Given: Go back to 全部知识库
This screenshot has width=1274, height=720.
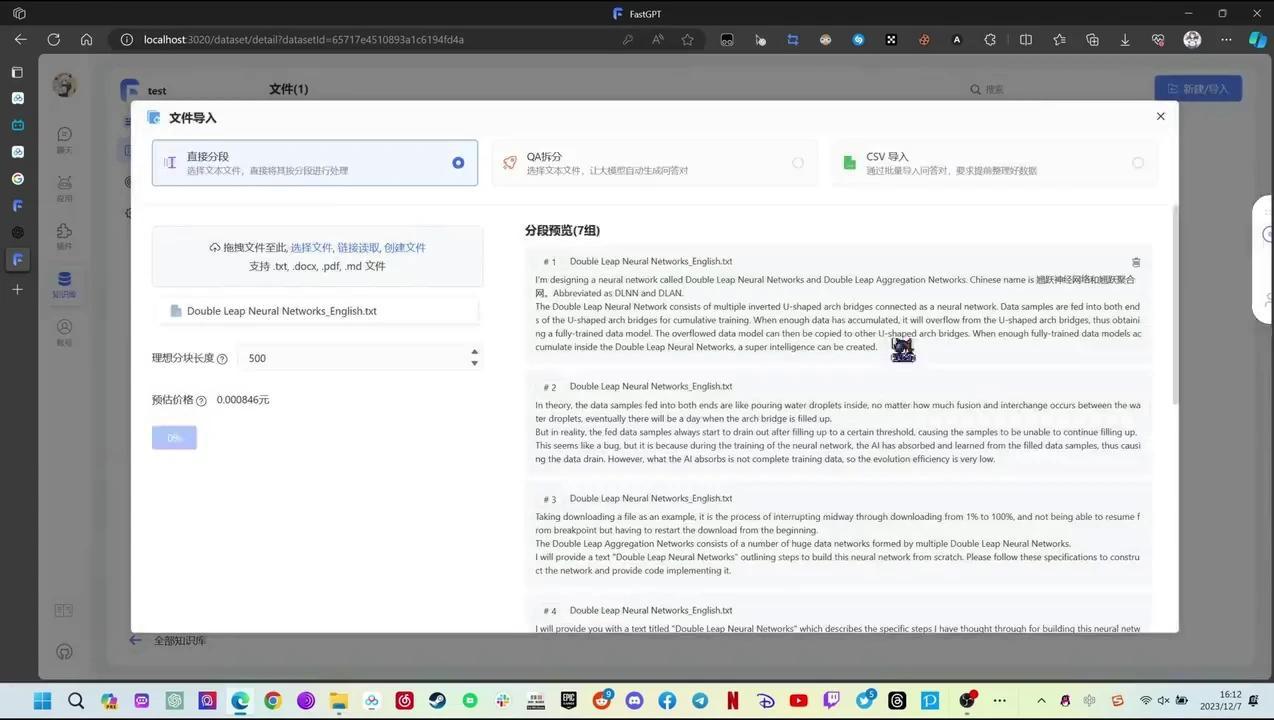Looking at the screenshot, I should [168, 640].
